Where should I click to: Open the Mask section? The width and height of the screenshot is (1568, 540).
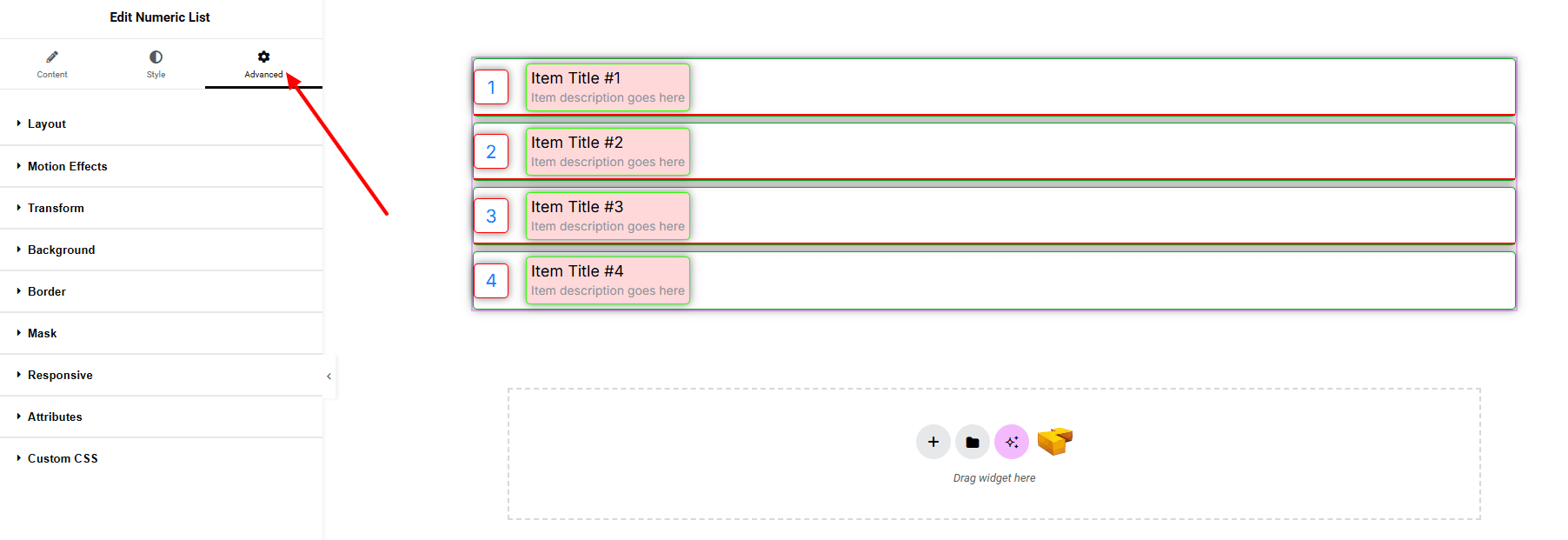[x=42, y=333]
